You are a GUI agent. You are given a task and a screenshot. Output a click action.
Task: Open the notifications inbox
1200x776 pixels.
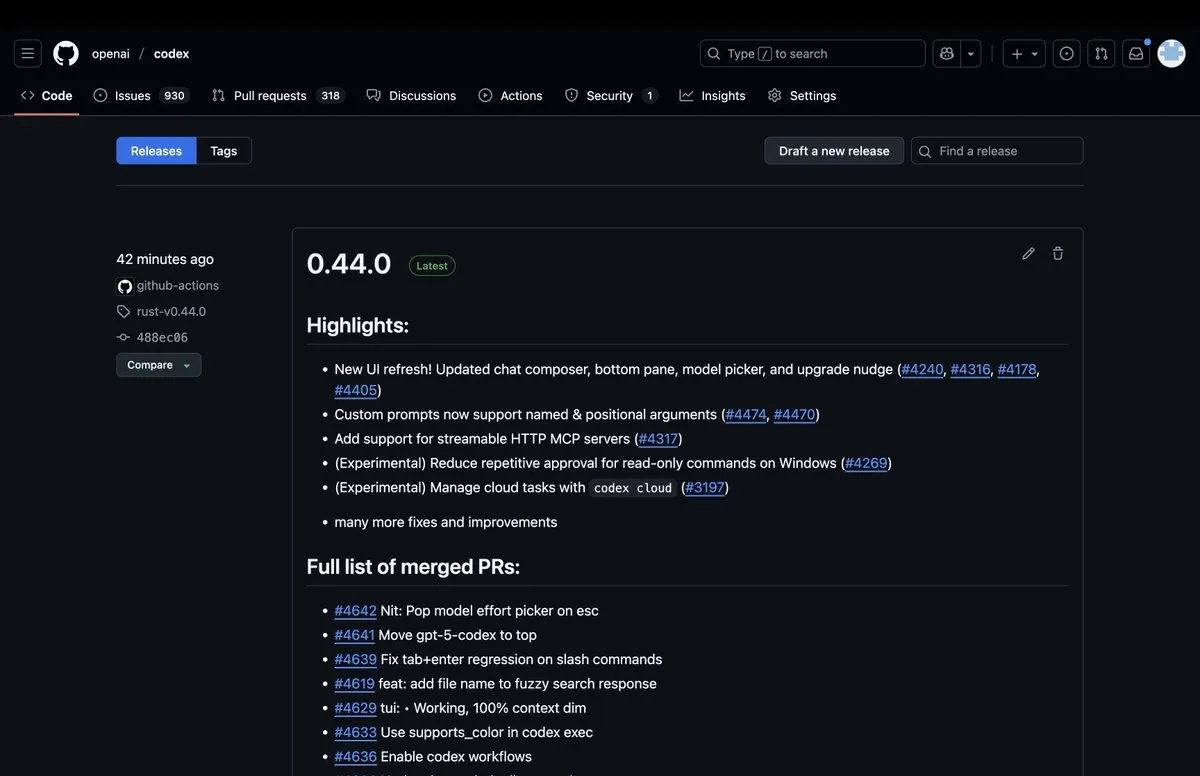click(x=1133, y=52)
